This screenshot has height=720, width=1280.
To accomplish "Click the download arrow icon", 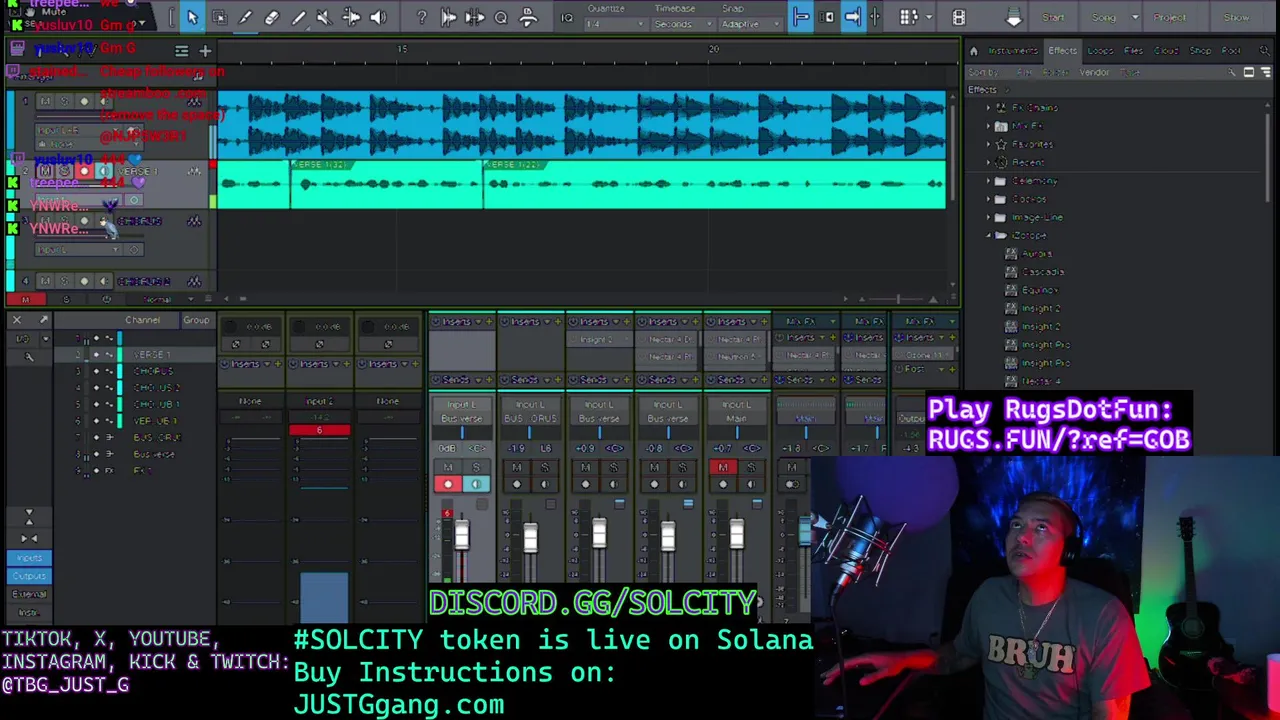I will pyautogui.click(x=1014, y=18).
